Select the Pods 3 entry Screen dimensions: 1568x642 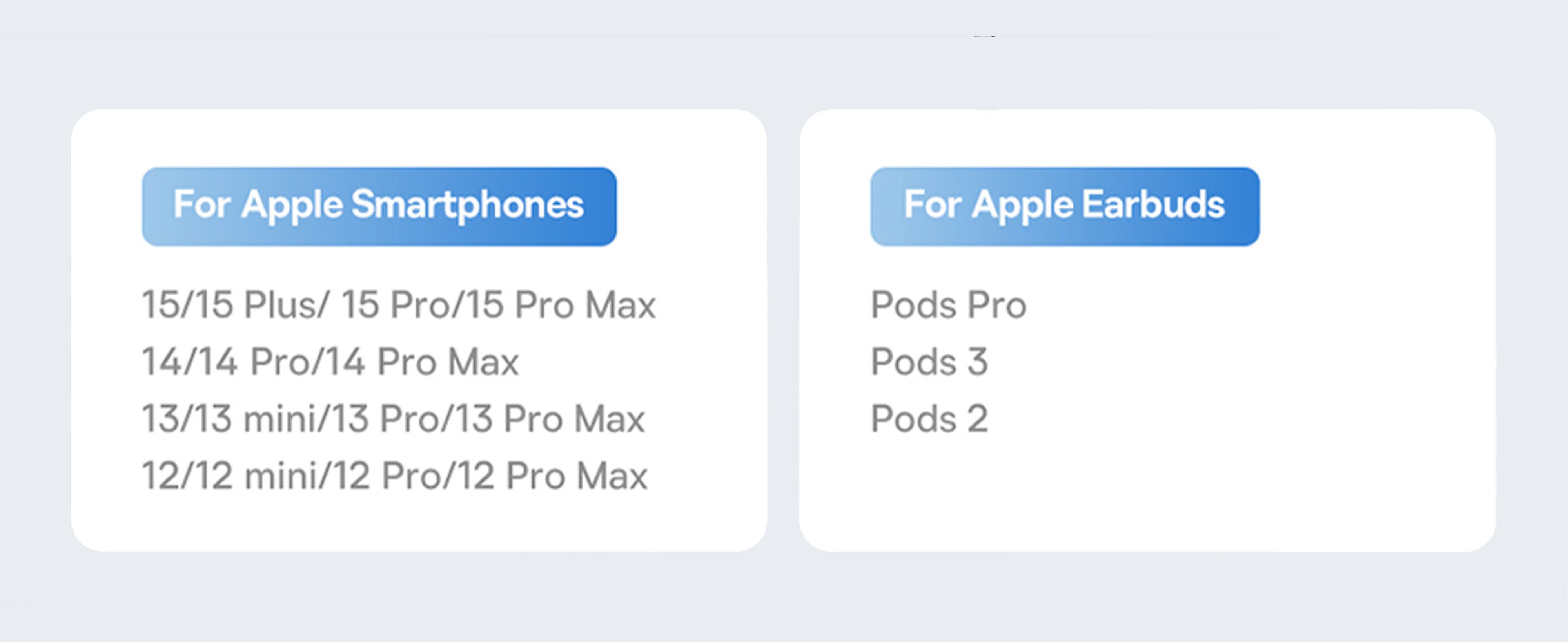929,361
